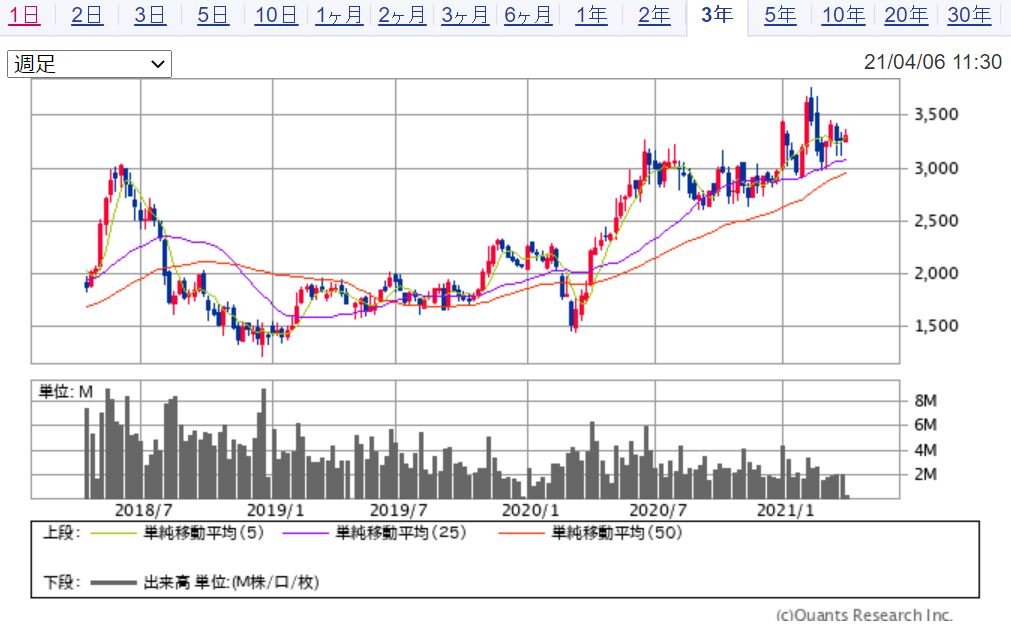Click the 2,000 price axis label
Viewport: 1011px width, 634px height.
(936, 273)
